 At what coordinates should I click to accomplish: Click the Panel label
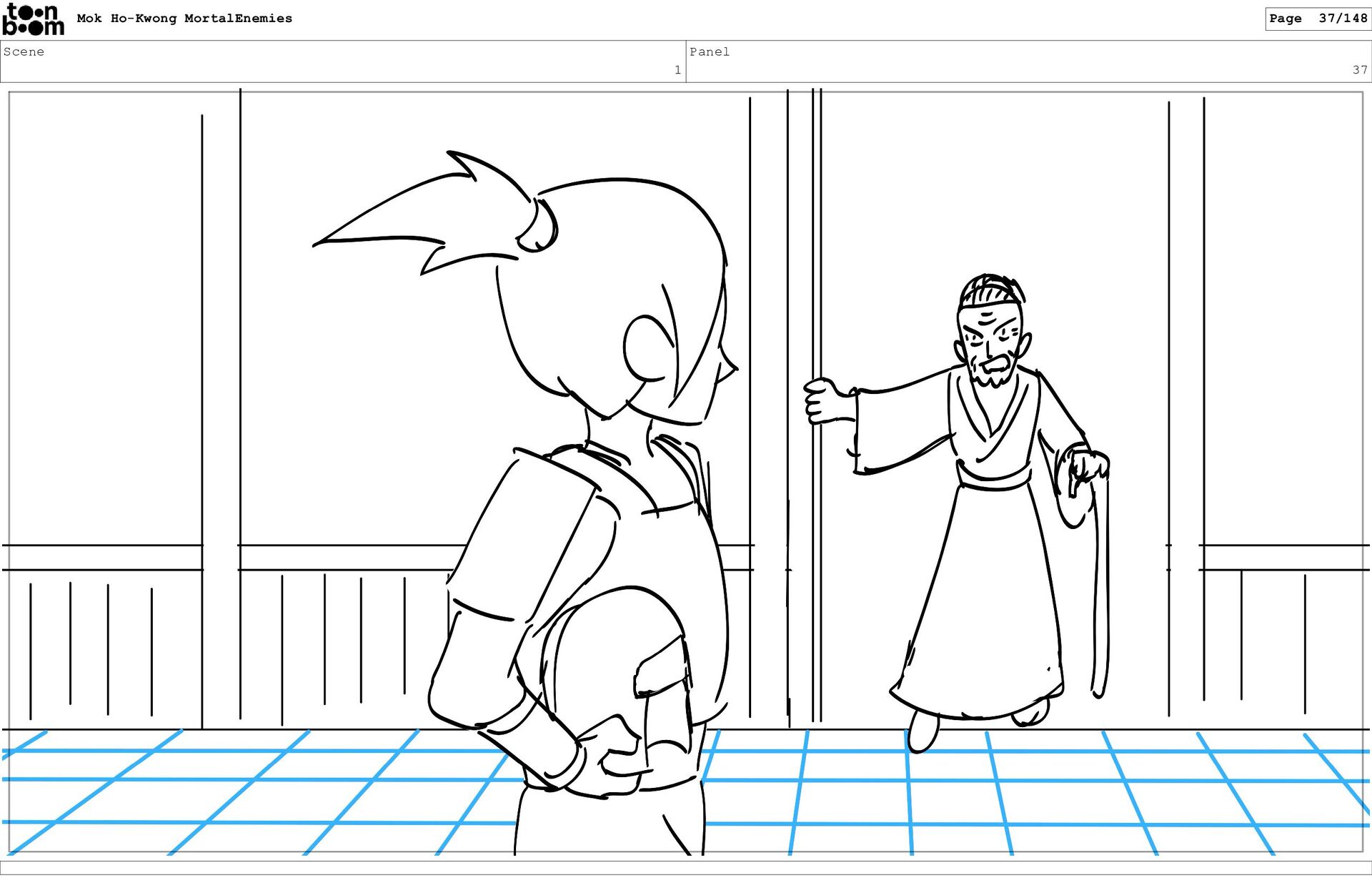point(709,51)
